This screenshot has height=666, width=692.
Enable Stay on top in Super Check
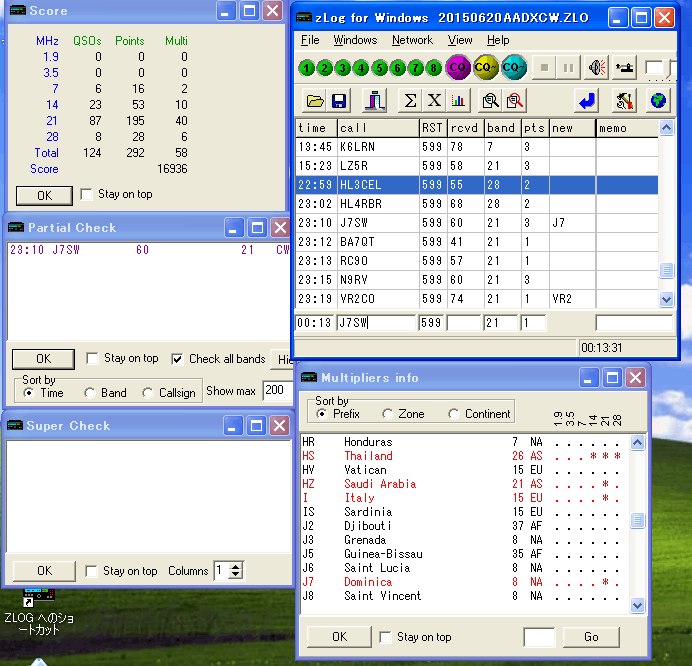(91, 571)
